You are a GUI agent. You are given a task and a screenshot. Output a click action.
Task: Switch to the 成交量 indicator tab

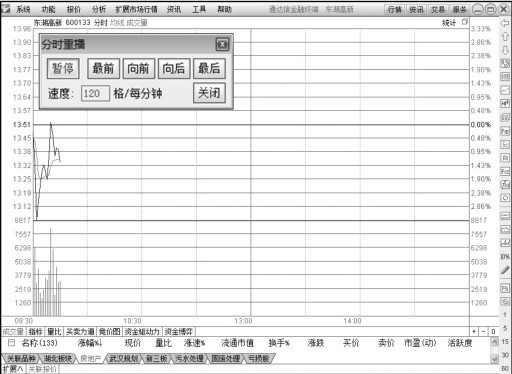[x=13, y=332]
